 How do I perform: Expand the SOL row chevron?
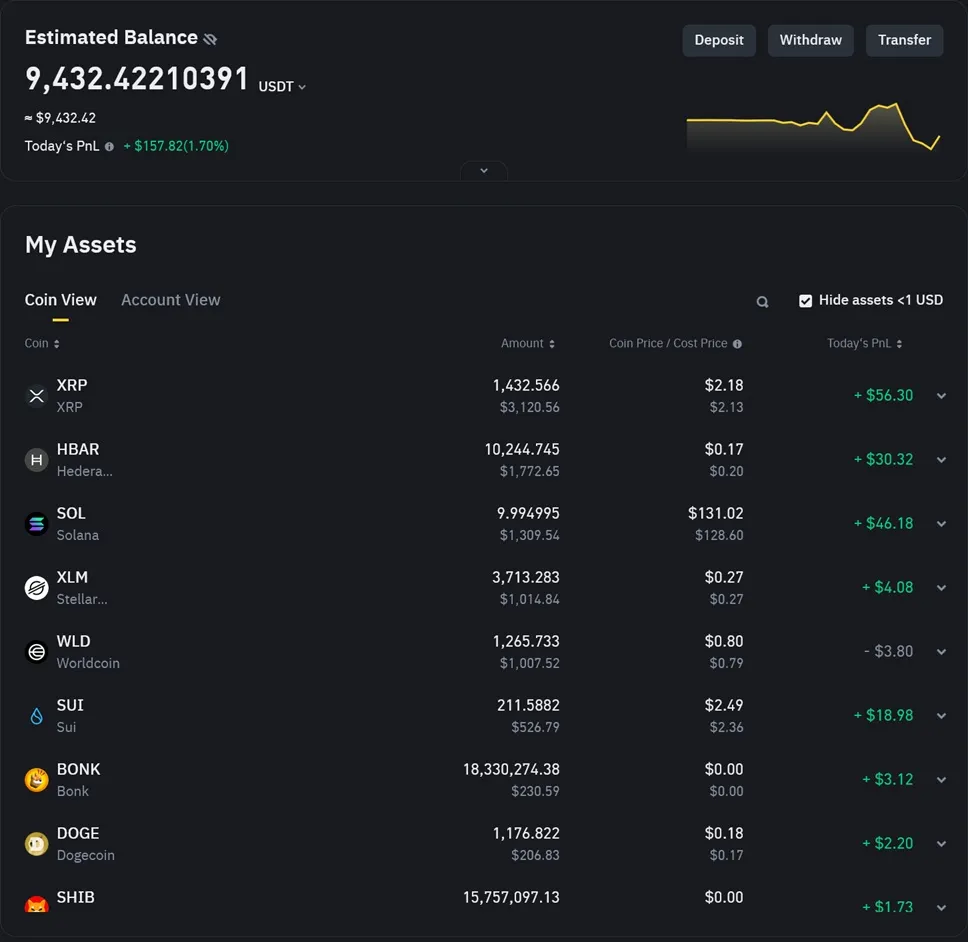[941, 524]
